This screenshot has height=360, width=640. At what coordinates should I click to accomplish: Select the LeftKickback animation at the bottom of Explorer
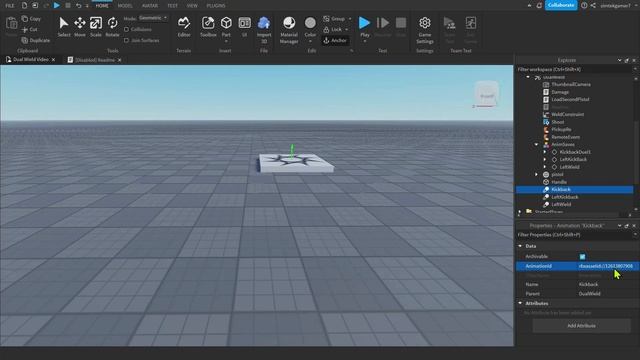(564, 197)
